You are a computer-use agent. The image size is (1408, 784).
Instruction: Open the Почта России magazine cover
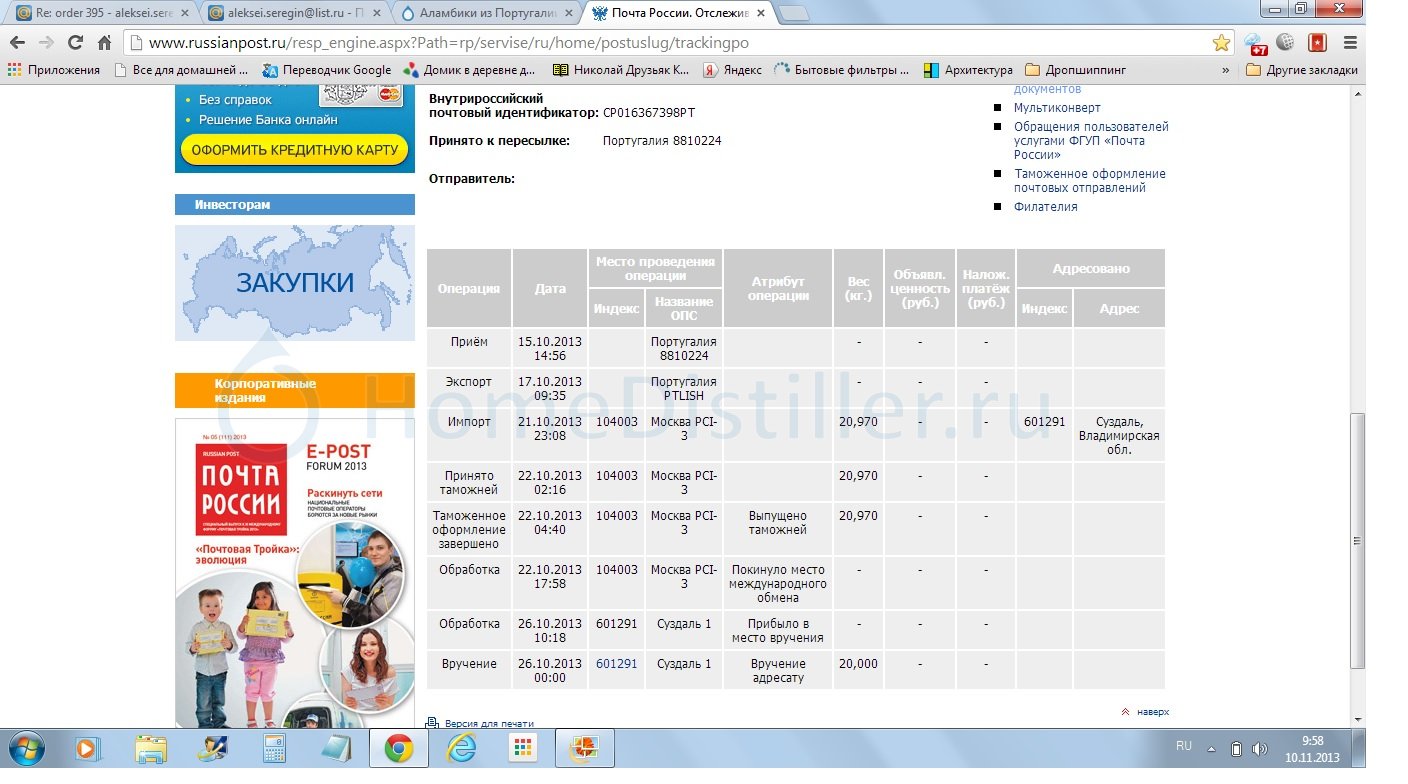295,573
